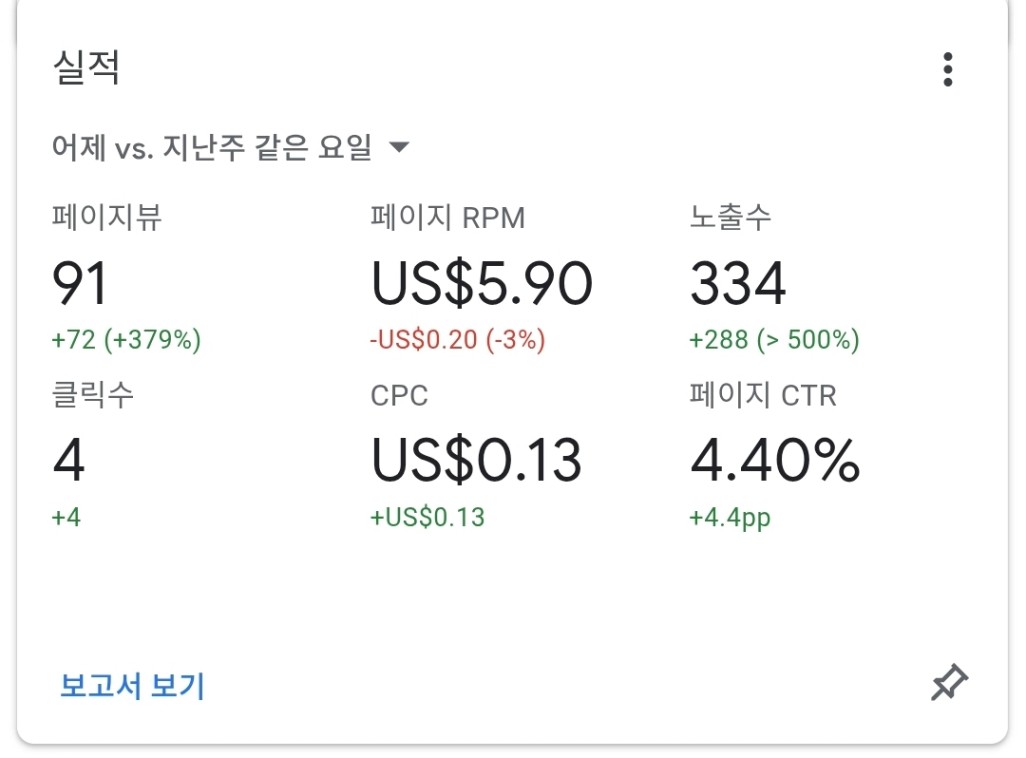Click the 클릭수 value 4
Screen dimensions: 1026x758
pyautogui.click(x=69, y=460)
